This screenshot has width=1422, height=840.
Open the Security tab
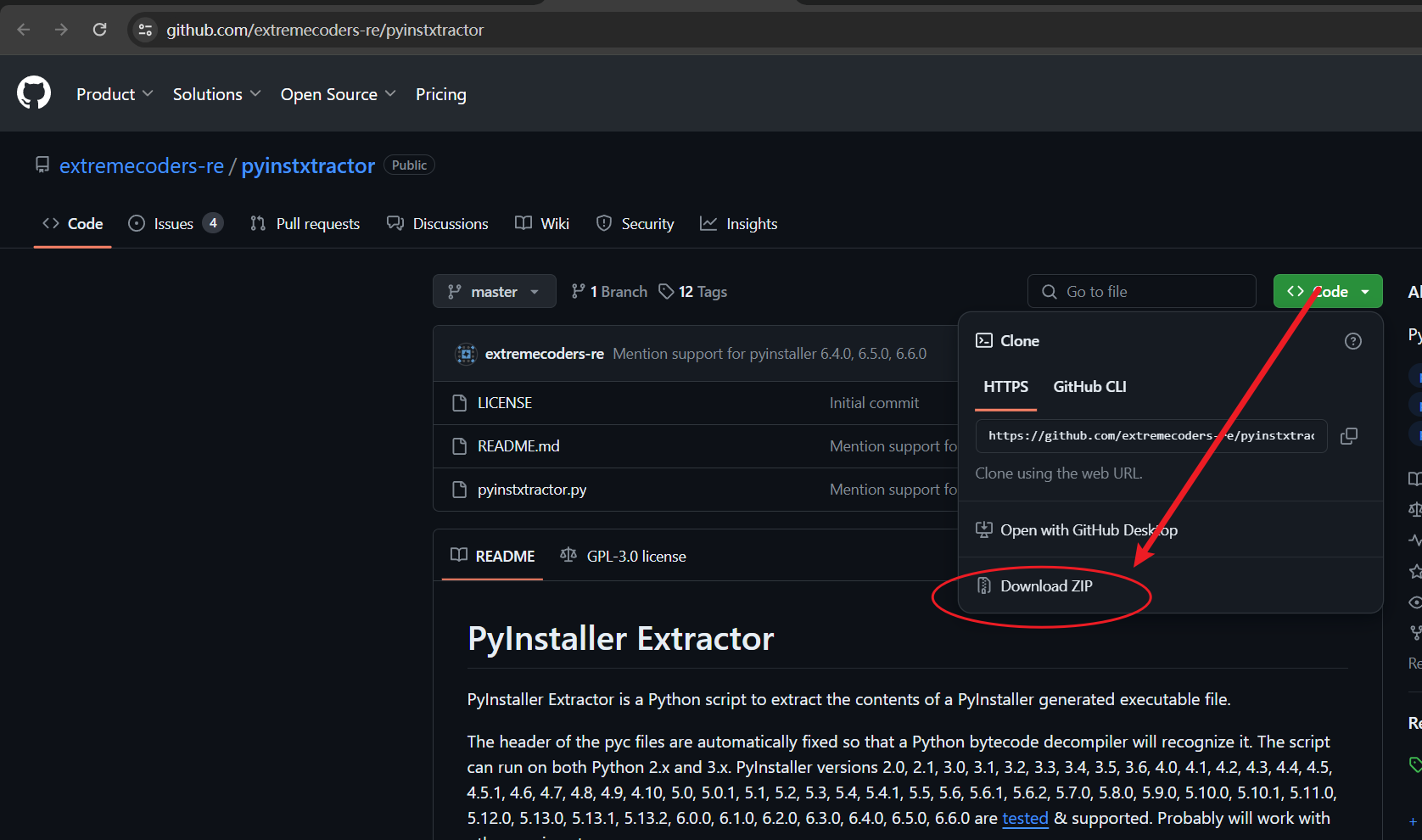(635, 224)
